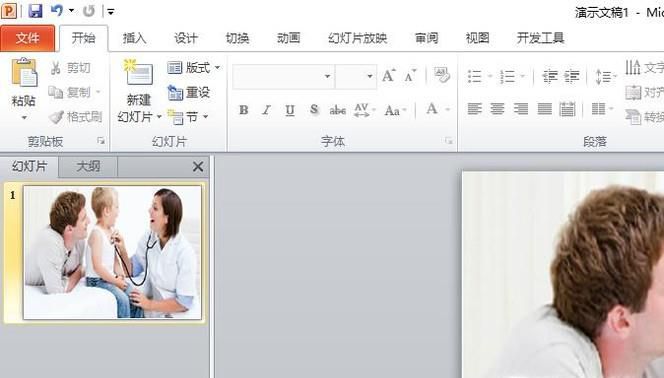Undo the last action
Viewport: 664px width, 378px height.
(57, 11)
